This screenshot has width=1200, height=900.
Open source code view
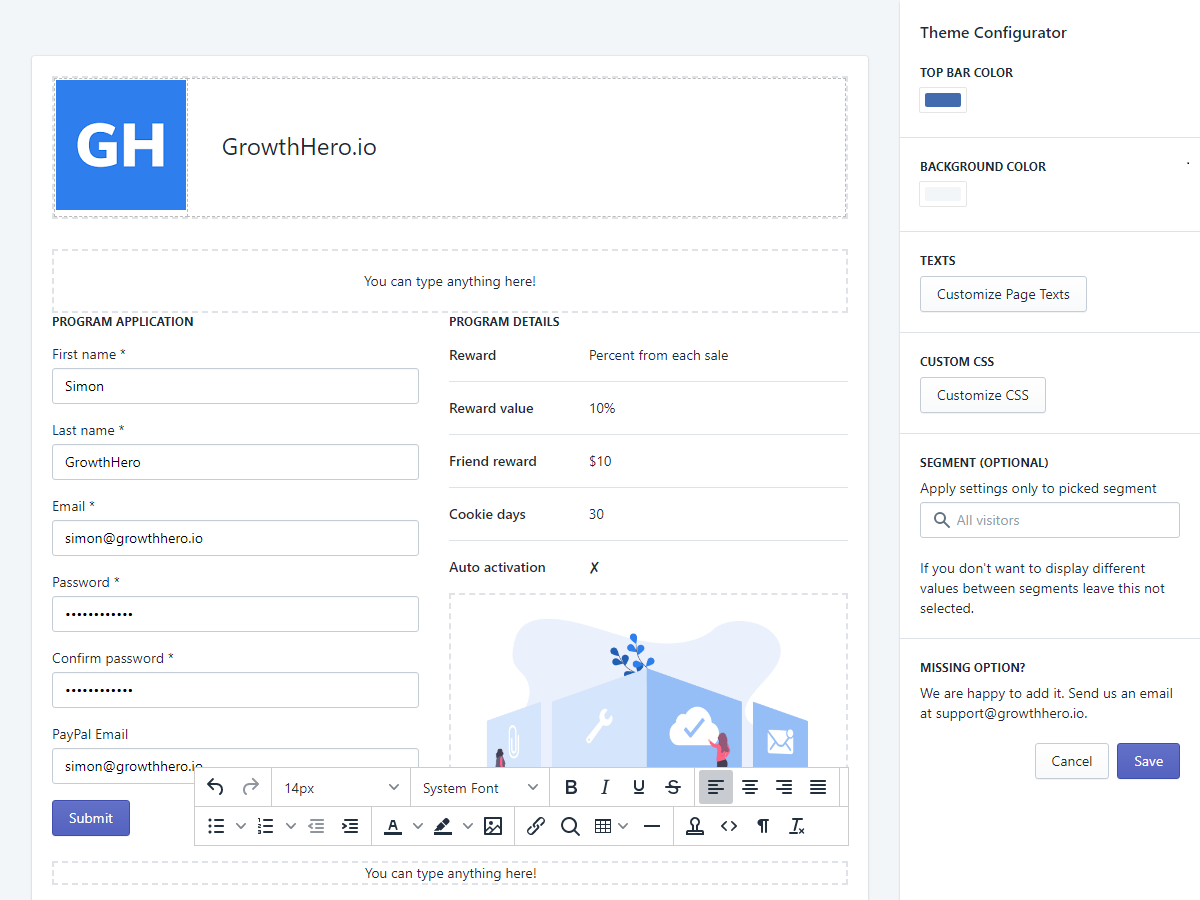[729, 826]
